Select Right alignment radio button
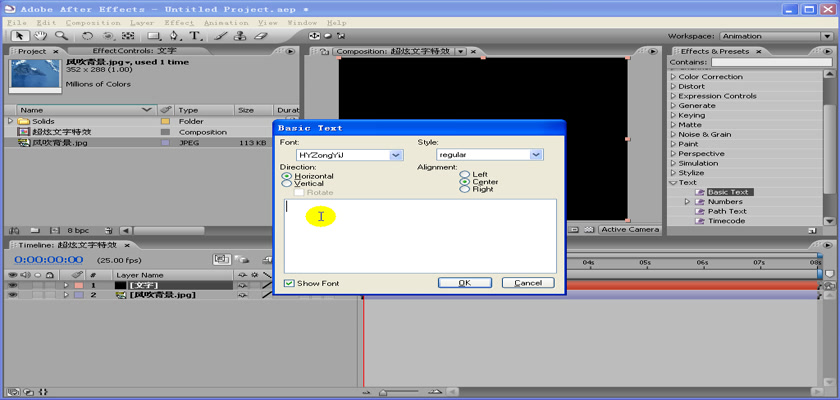 click(x=464, y=189)
